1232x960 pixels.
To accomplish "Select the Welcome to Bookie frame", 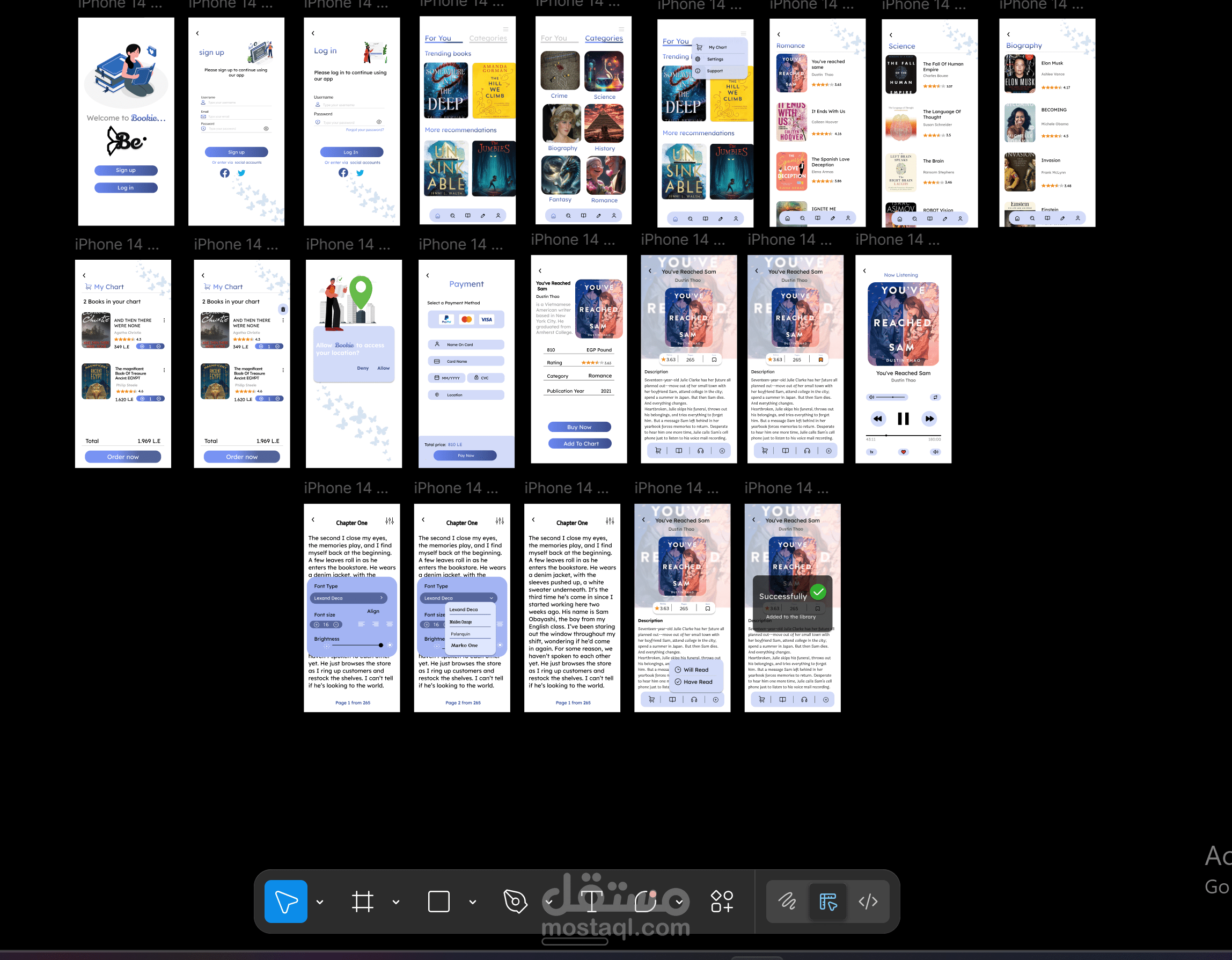I will 126,209.
